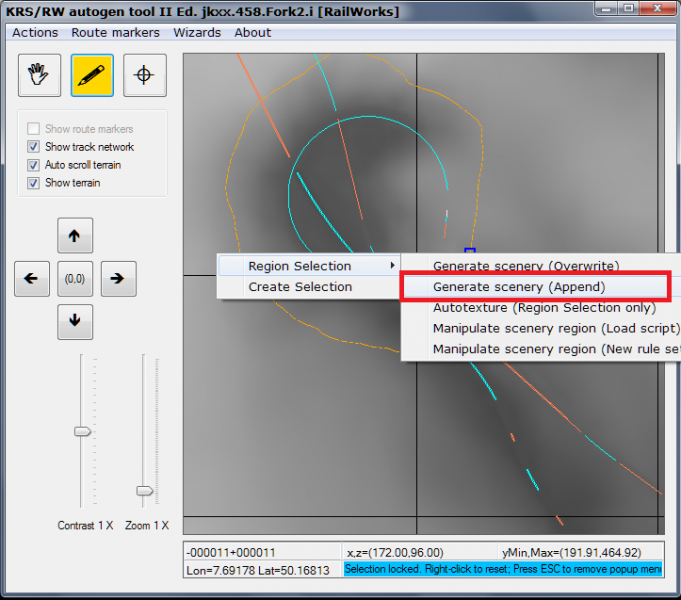The image size is (681, 600).
Task: Open the About menu
Action: point(253,33)
